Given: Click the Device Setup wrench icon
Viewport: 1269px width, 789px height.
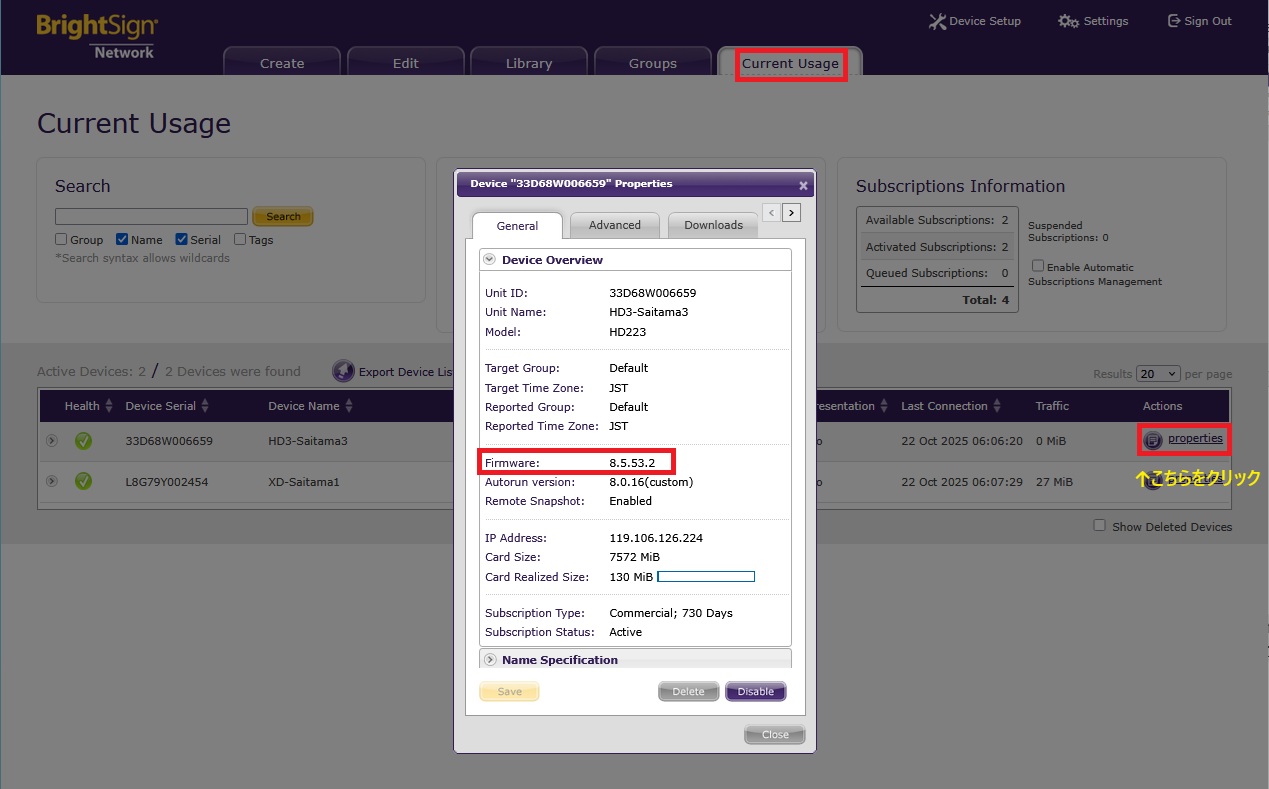Looking at the screenshot, I should (x=936, y=21).
